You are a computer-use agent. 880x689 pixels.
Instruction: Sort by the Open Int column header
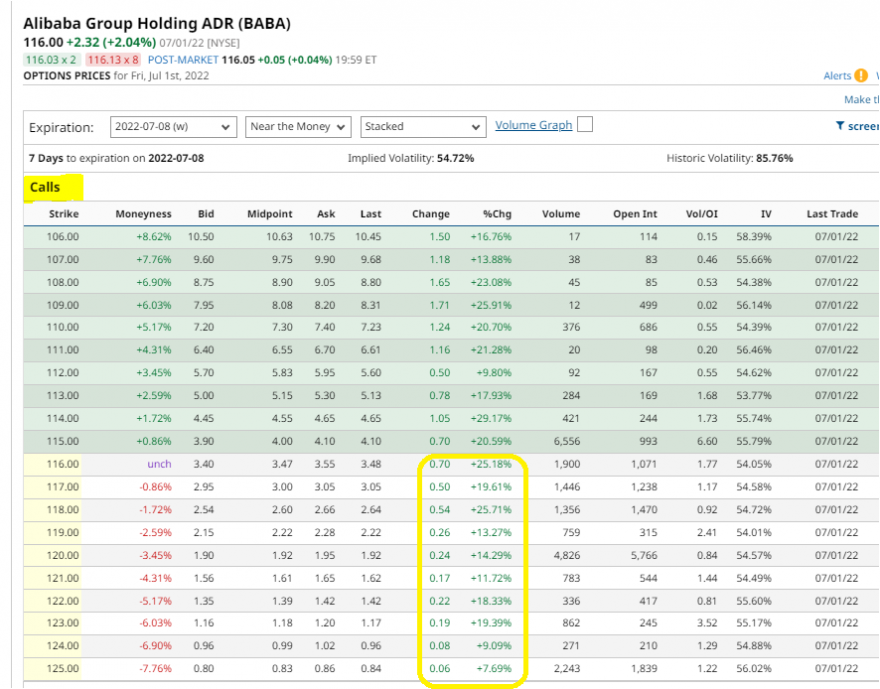[x=635, y=214]
